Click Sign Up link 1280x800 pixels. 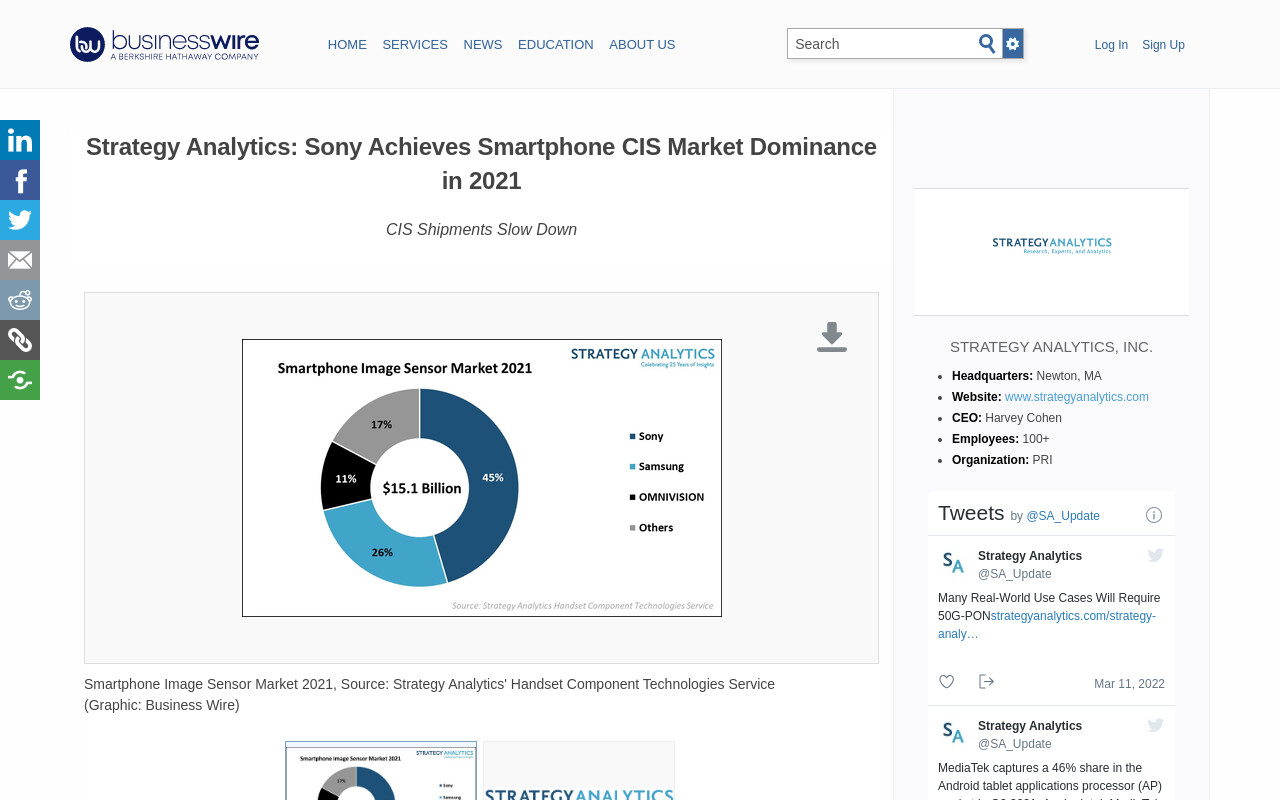point(1163,45)
